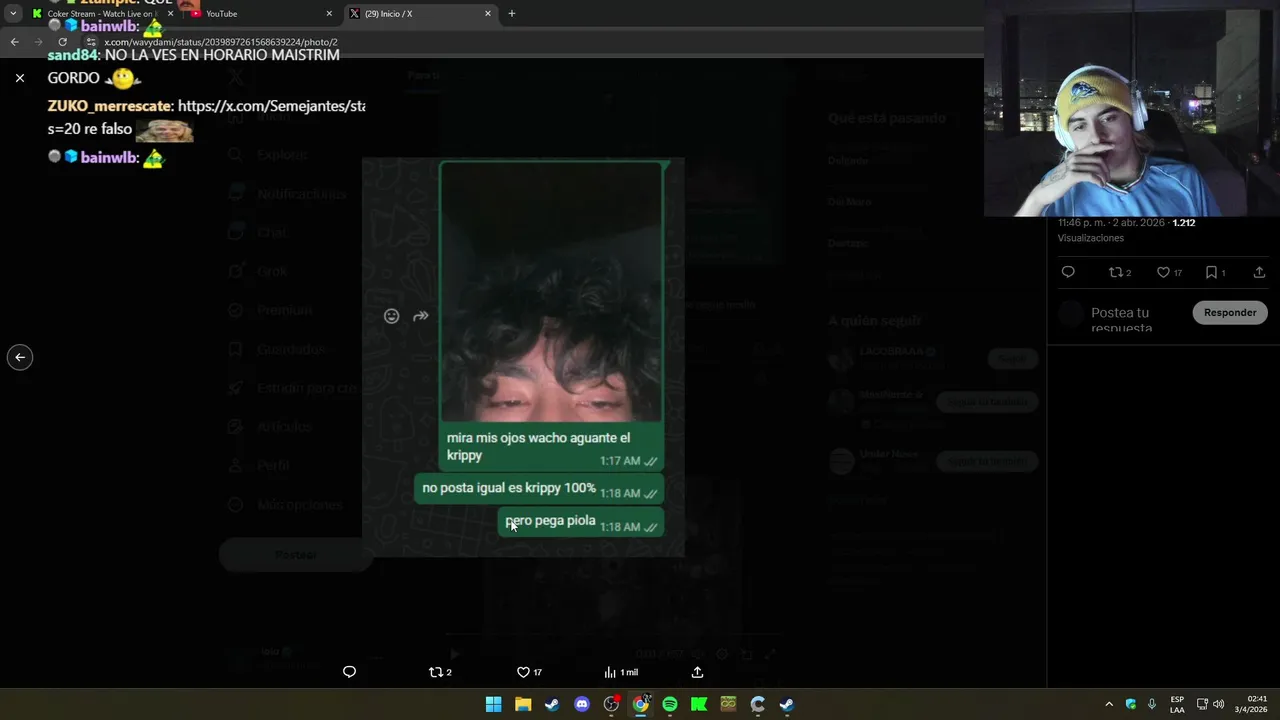The width and height of the screenshot is (1280, 720).
Task: Click the share icon under the photo
Action: coord(697,672)
